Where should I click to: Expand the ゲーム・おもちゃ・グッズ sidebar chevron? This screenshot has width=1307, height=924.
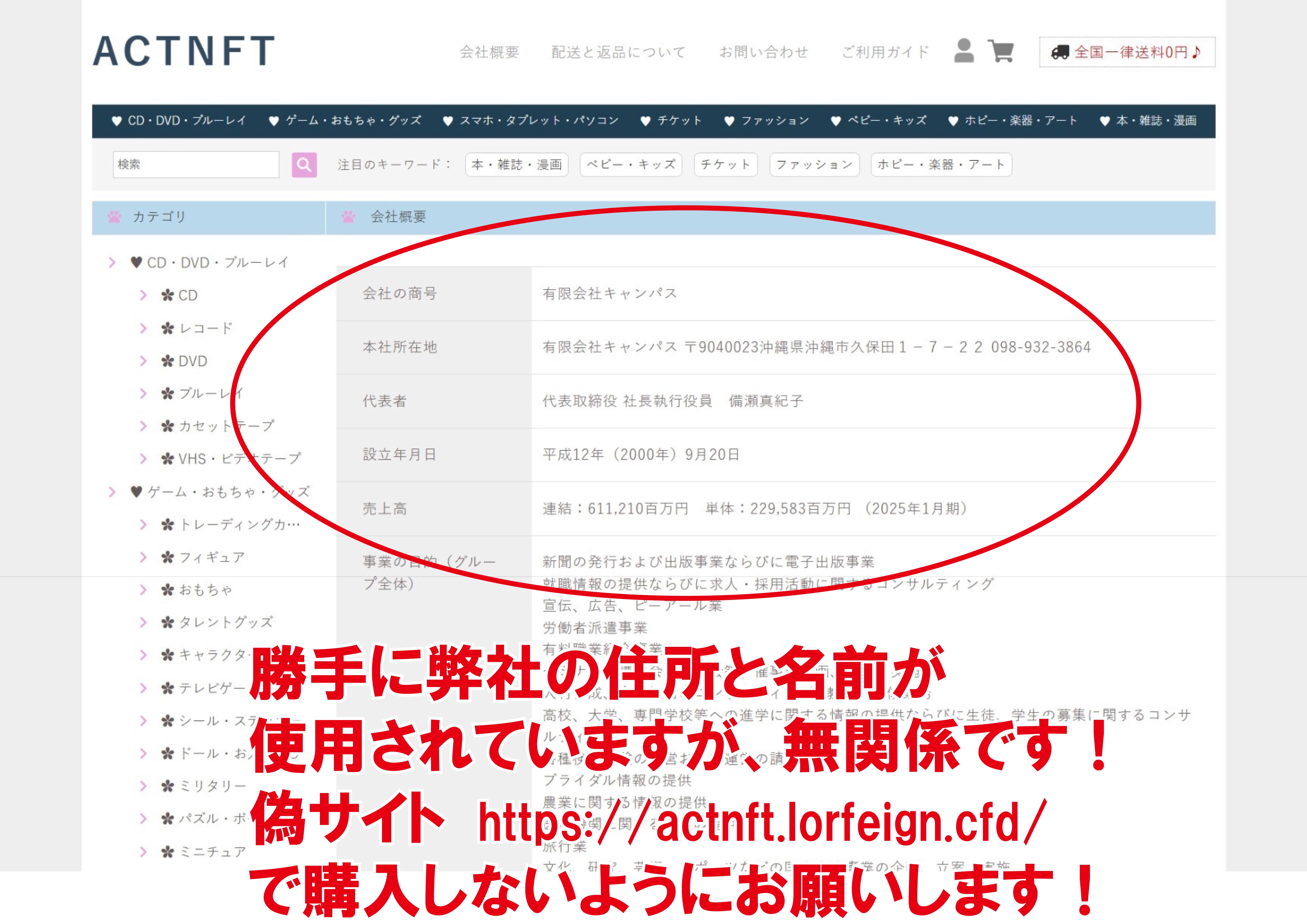[x=112, y=492]
